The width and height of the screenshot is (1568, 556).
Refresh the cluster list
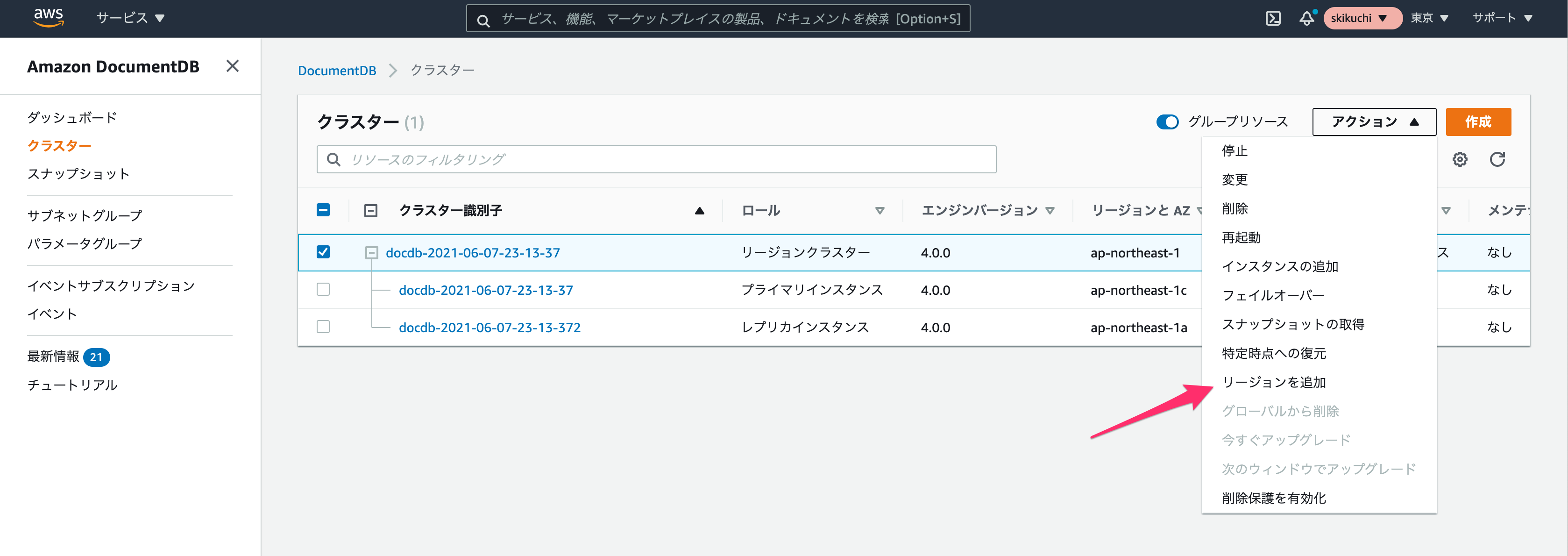[x=1497, y=159]
